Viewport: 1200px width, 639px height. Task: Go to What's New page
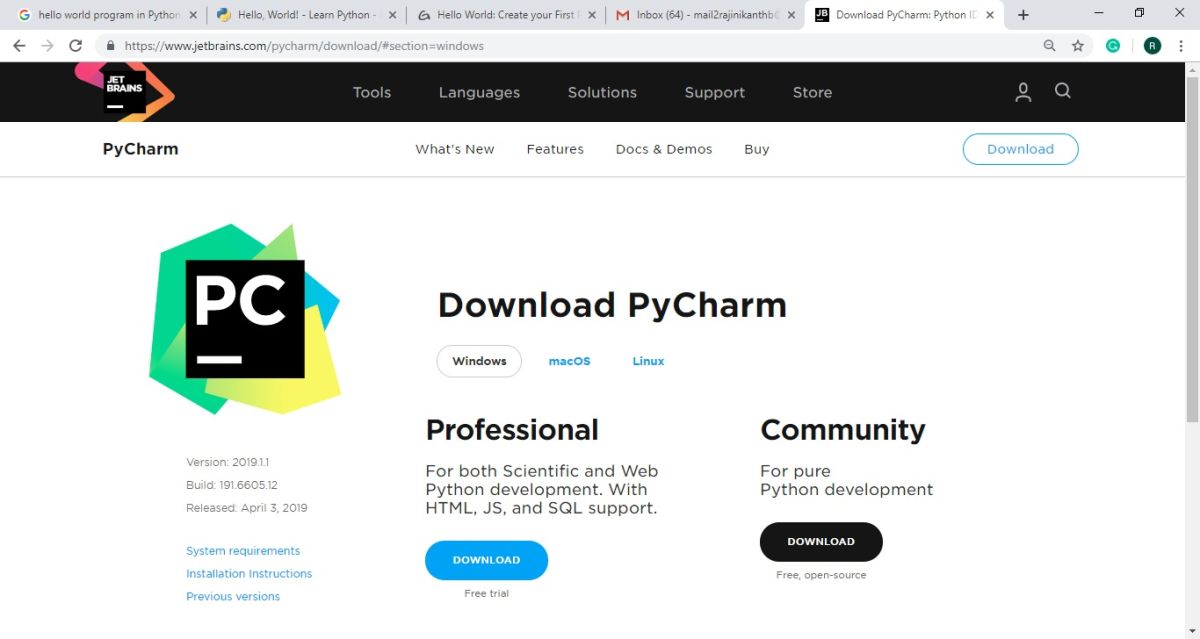[x=455, y=149]
